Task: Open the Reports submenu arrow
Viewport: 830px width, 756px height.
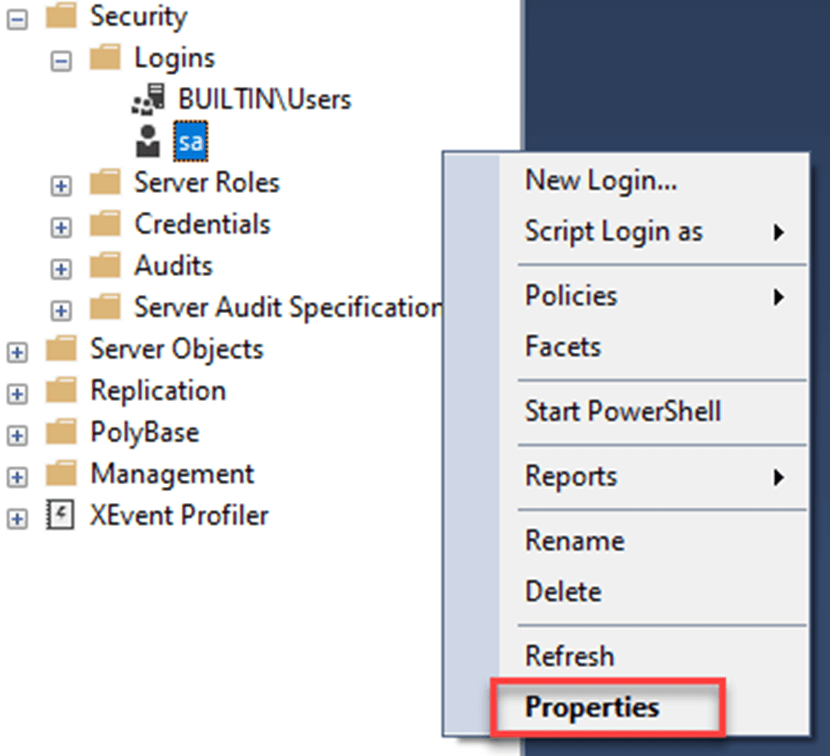Action: (570, 477)
